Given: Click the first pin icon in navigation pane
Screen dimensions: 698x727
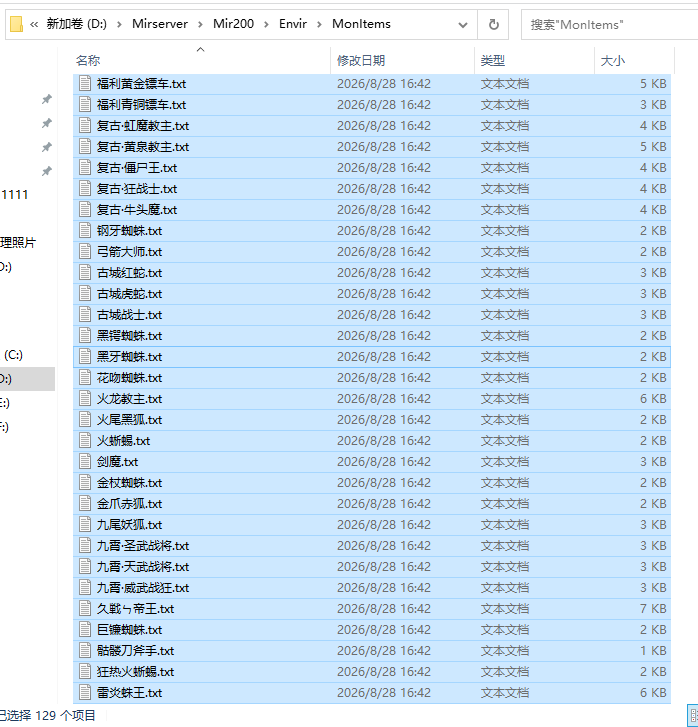Looking at the screenshot, I should (x=46, y=99).
